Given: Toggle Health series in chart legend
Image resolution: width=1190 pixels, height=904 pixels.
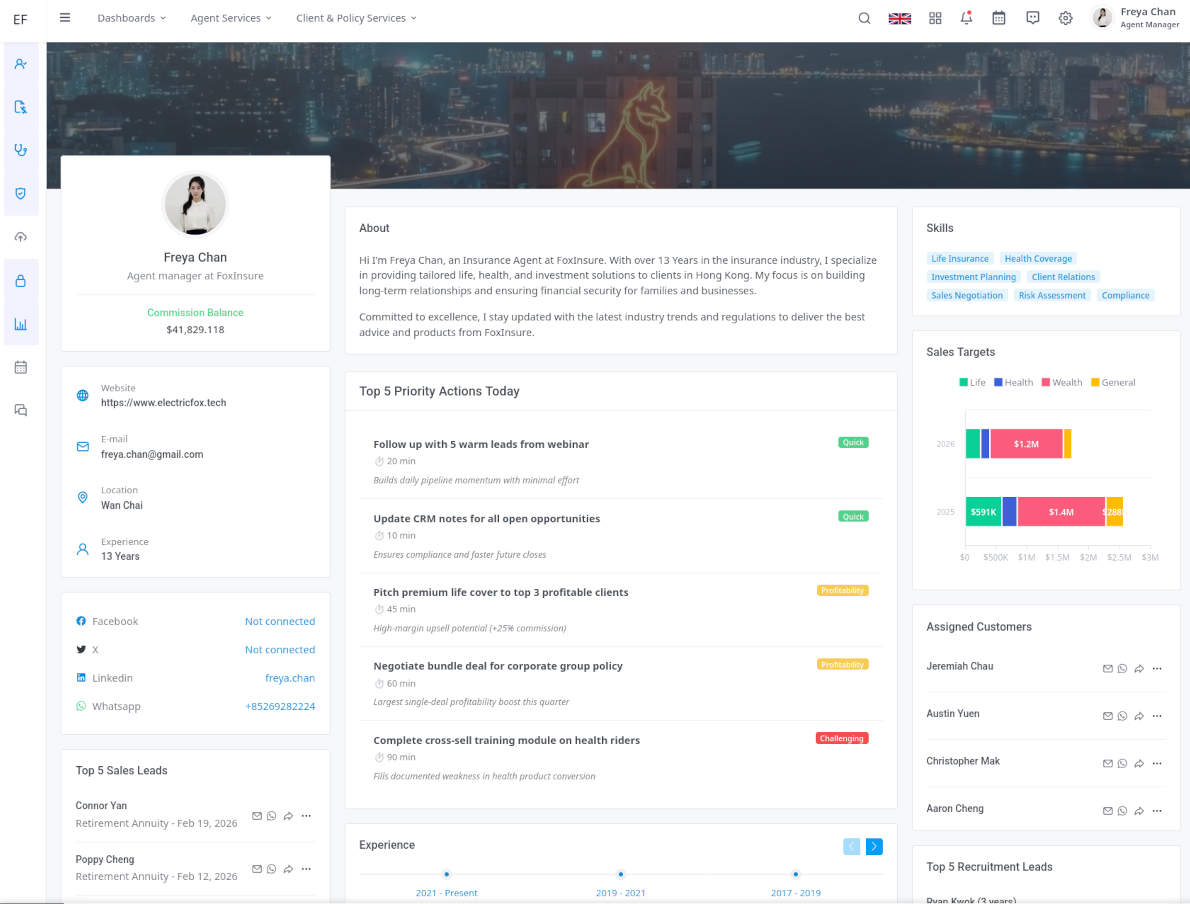Looking at the screenshot, I should (x=1013, y=383).
